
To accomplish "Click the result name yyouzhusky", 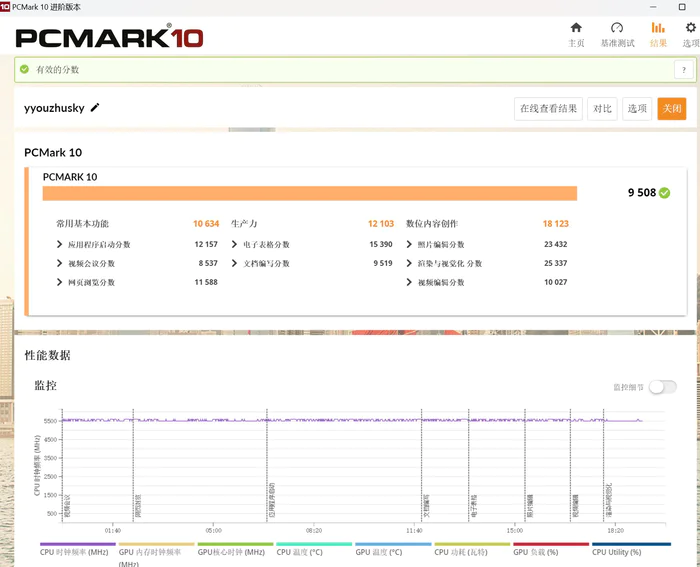I will (54, 108).
